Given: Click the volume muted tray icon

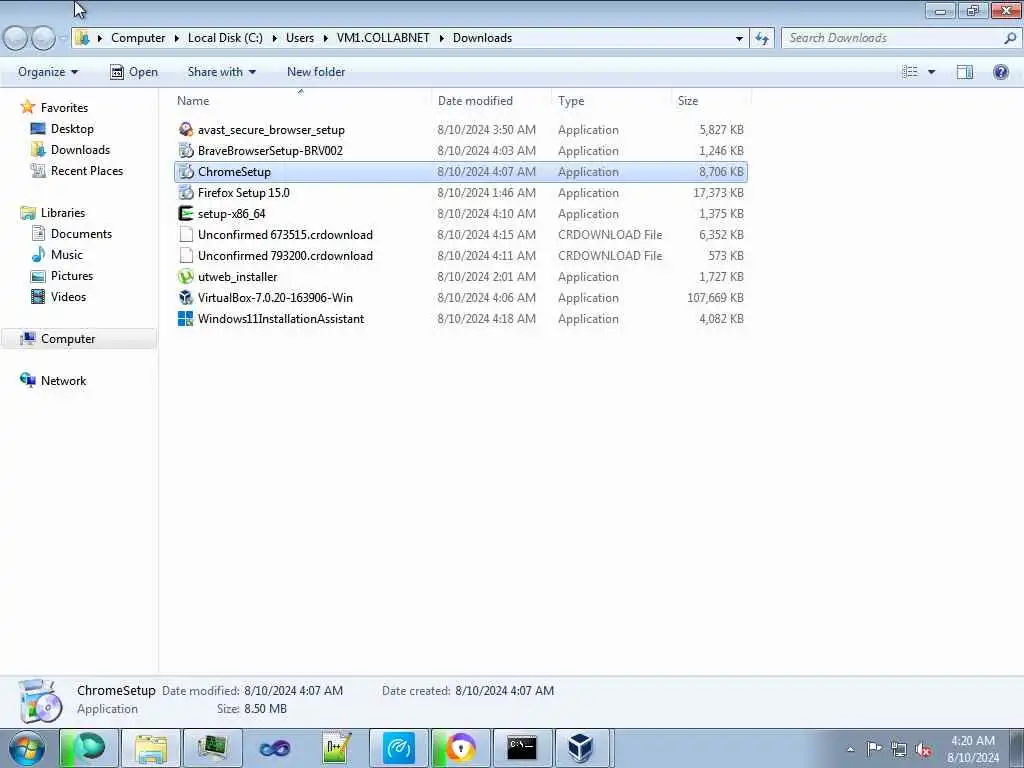Looking at the screenshot, I should click(923, 749).
